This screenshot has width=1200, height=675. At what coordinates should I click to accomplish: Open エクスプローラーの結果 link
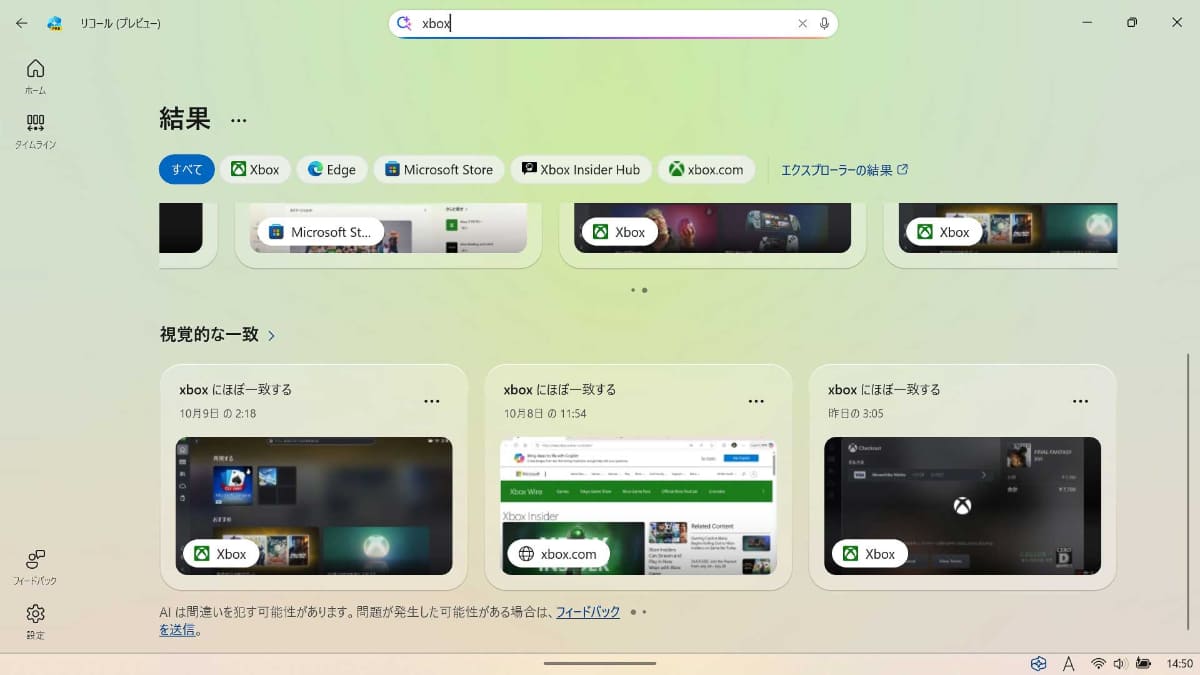coord(839,169)
